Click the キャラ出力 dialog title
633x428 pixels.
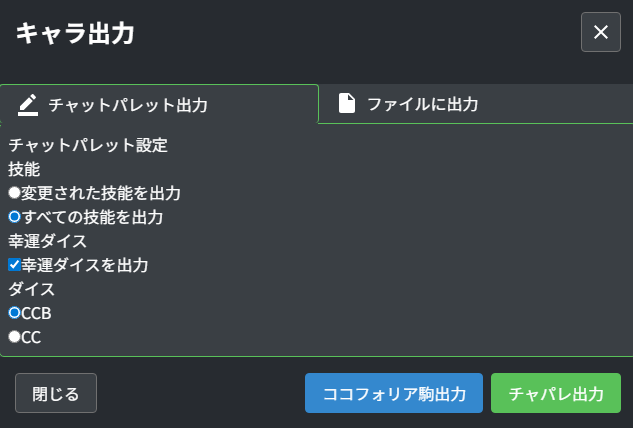[x=75, y=33]
